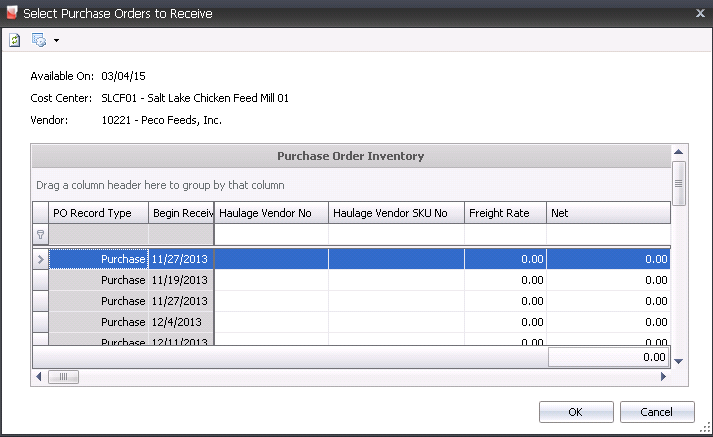Click the app icon in the title bar
Viewport: 713px width, 437px height.
pyautogui.click(x=11, y=13)
